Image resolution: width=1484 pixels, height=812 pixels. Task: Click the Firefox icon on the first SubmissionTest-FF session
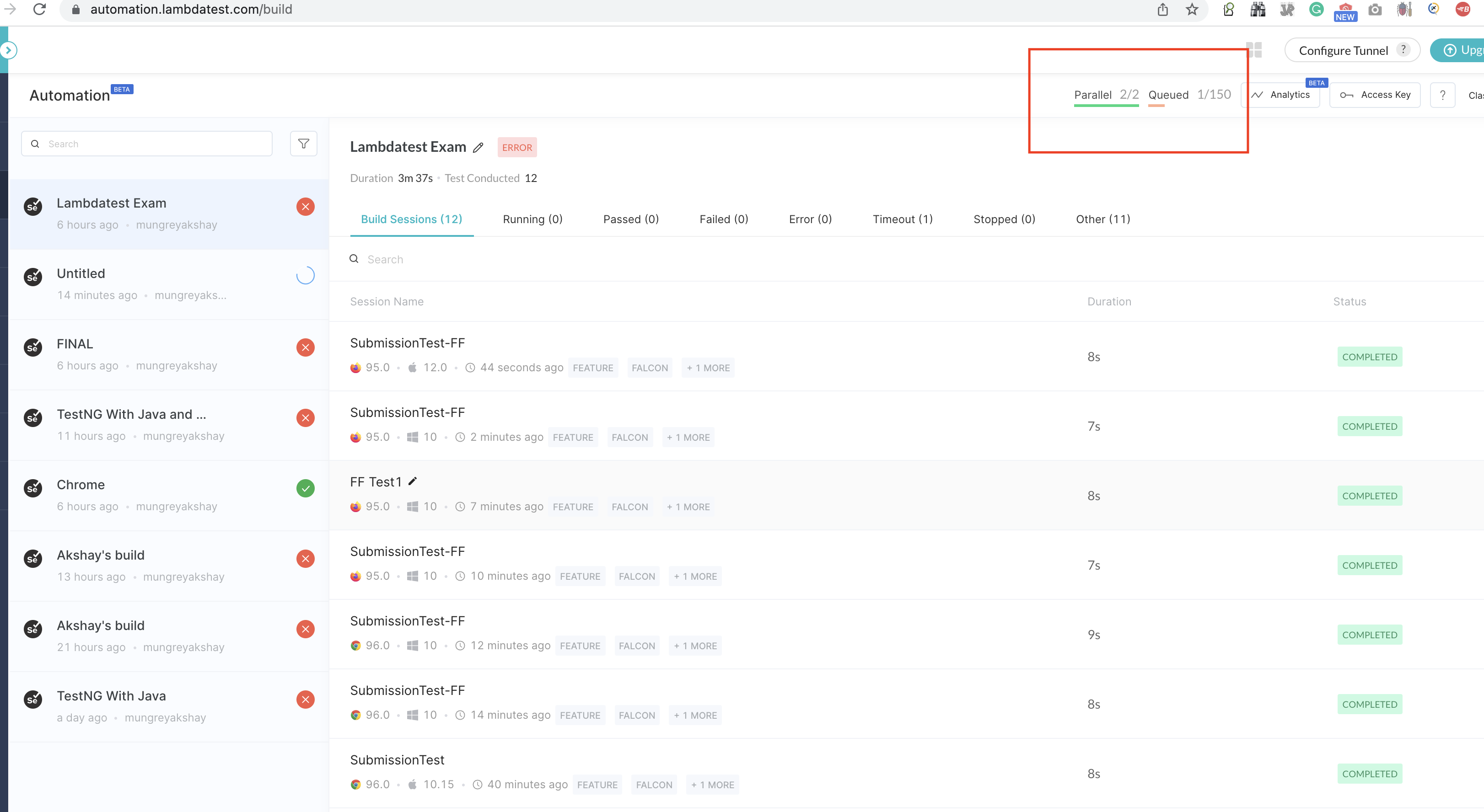pyautogui.click(x=355, y=368)
